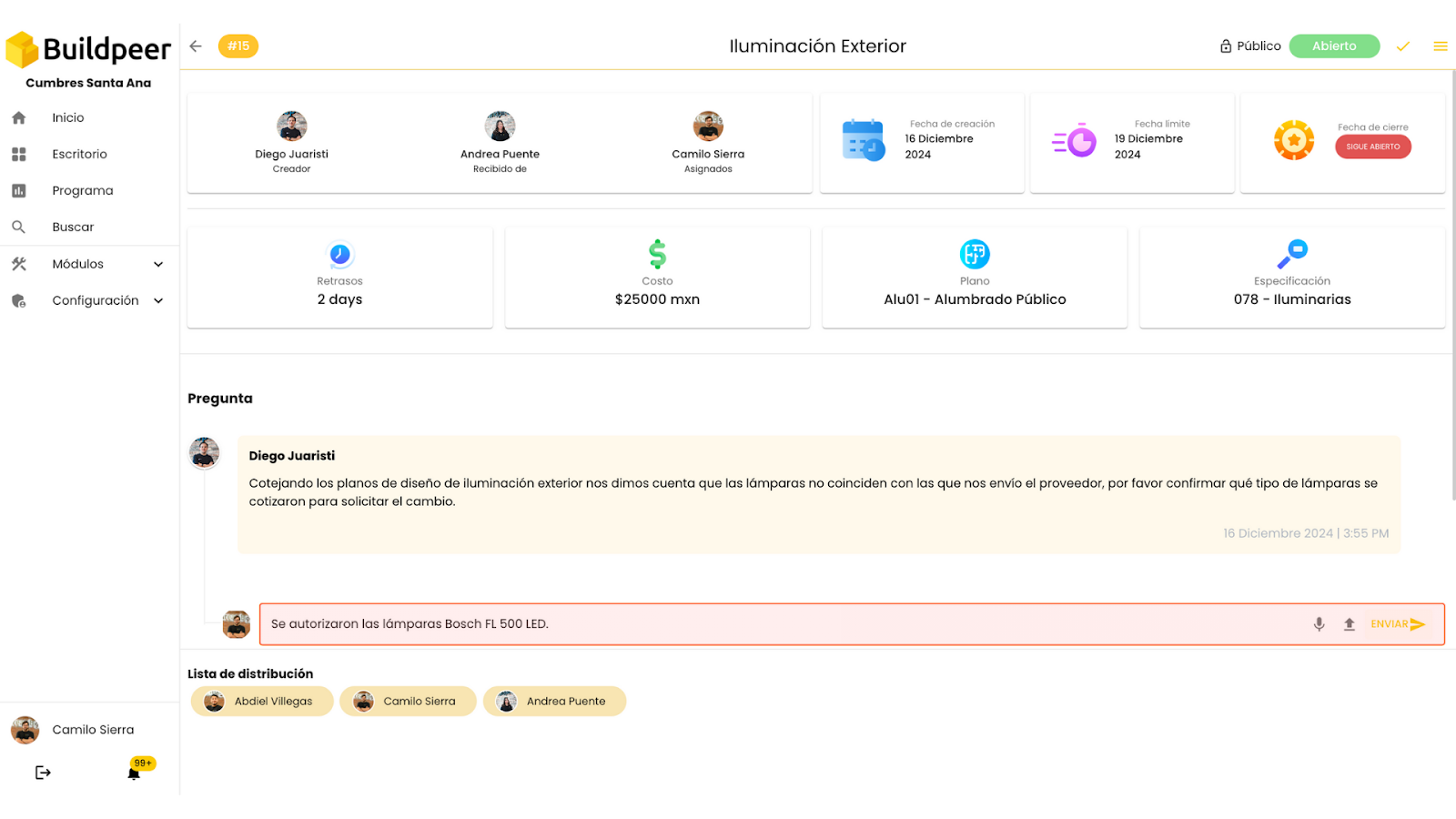This screenshot has height=819, width=1456.
Task: Go back with the arrow icon
Action: pos(196,46)
